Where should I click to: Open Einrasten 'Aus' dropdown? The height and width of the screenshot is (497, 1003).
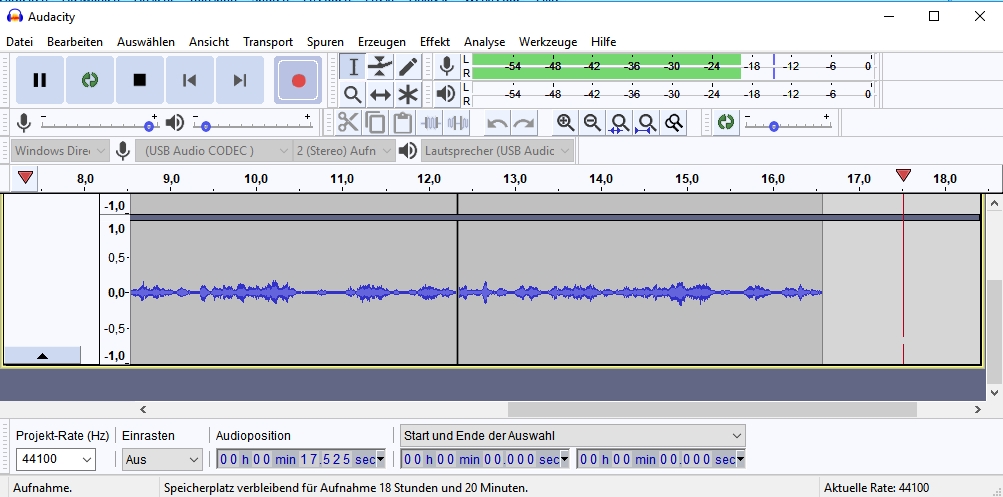click(x=162, y=459)
